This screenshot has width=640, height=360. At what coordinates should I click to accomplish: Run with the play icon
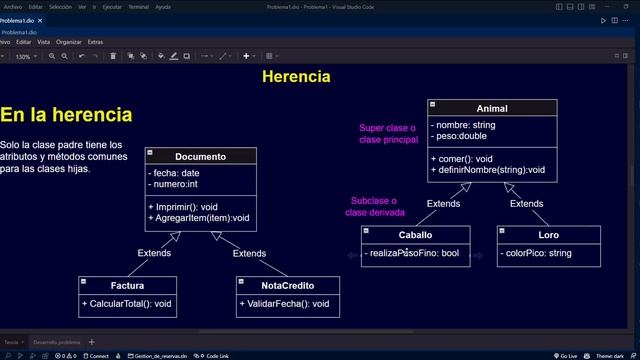pyautogui.click(x=603, y=20)
